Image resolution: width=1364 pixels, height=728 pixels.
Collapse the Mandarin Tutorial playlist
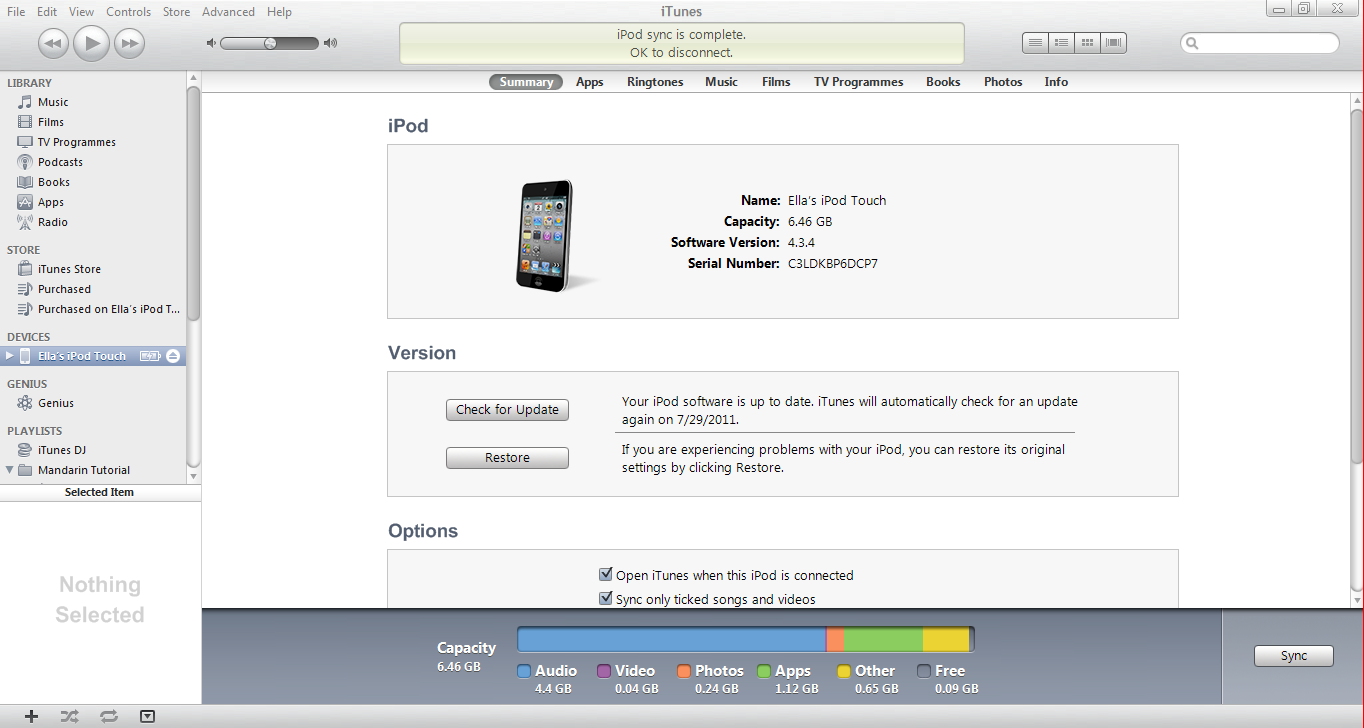(x=9, y=470)
